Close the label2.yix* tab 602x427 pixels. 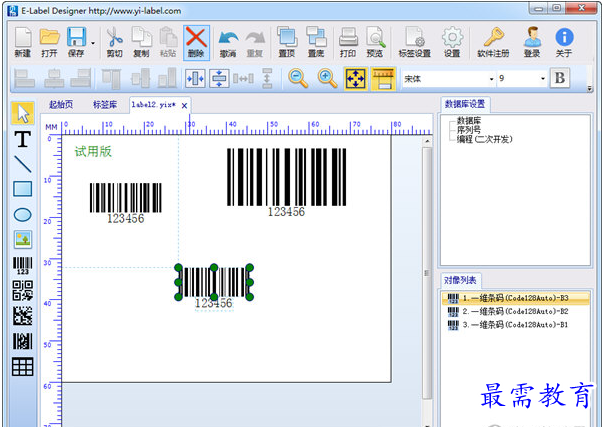tap(184, 106)
